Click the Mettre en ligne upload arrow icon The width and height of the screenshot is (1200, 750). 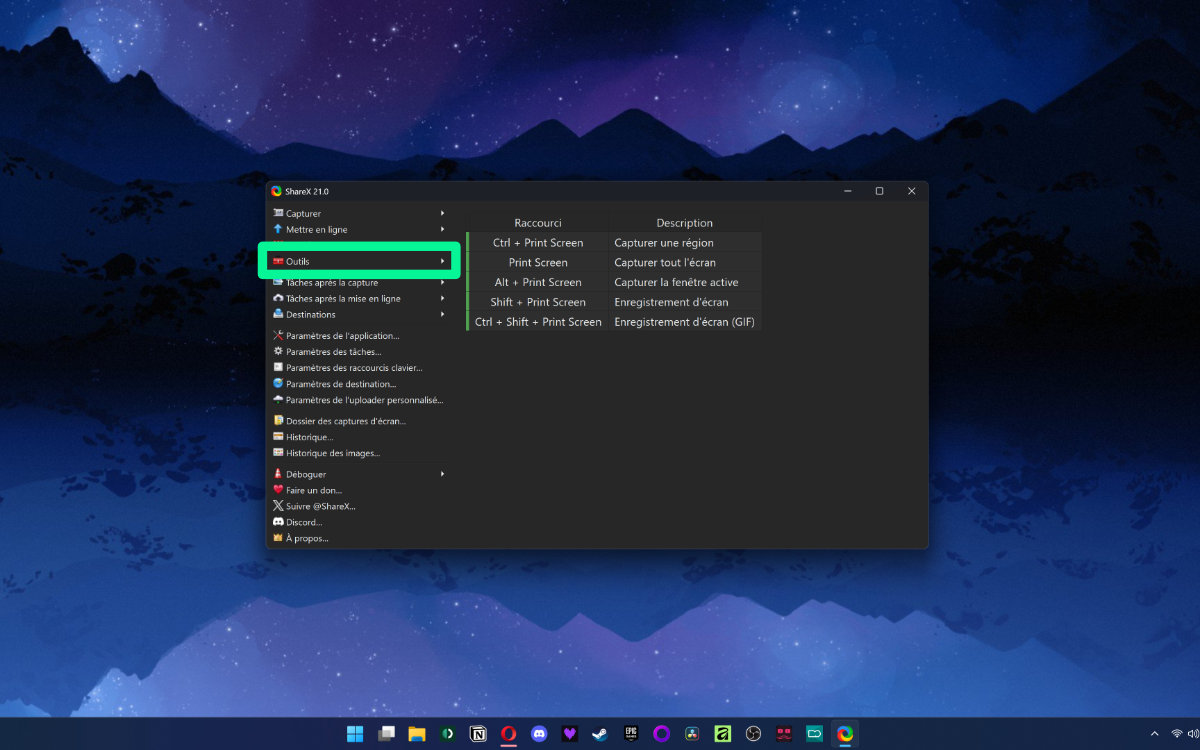[278, 229]
